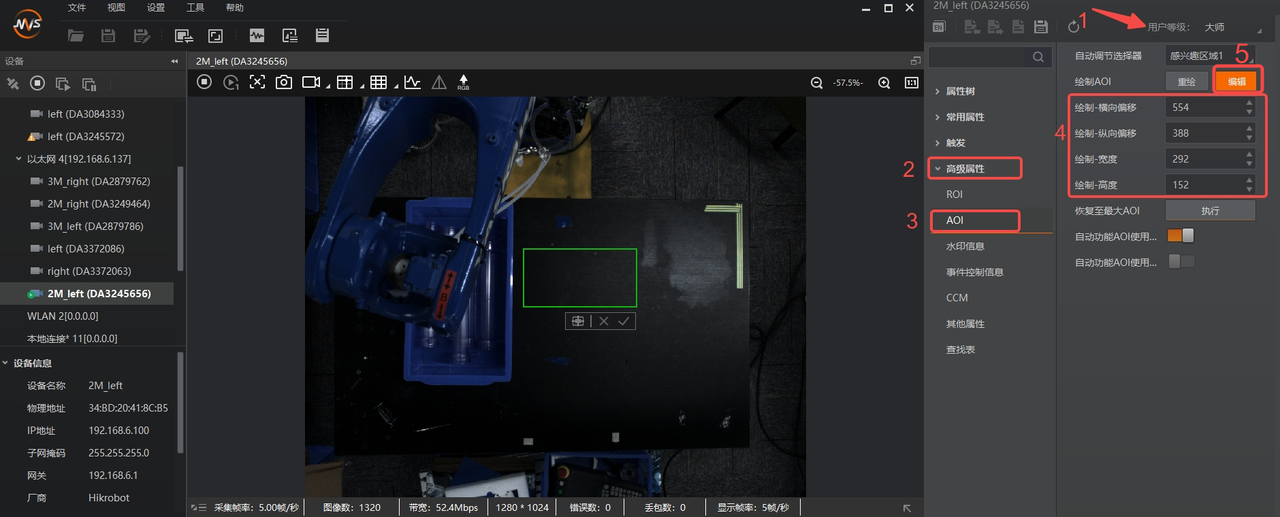Click the stop acquisition icon in viewer toolbar

205,82
